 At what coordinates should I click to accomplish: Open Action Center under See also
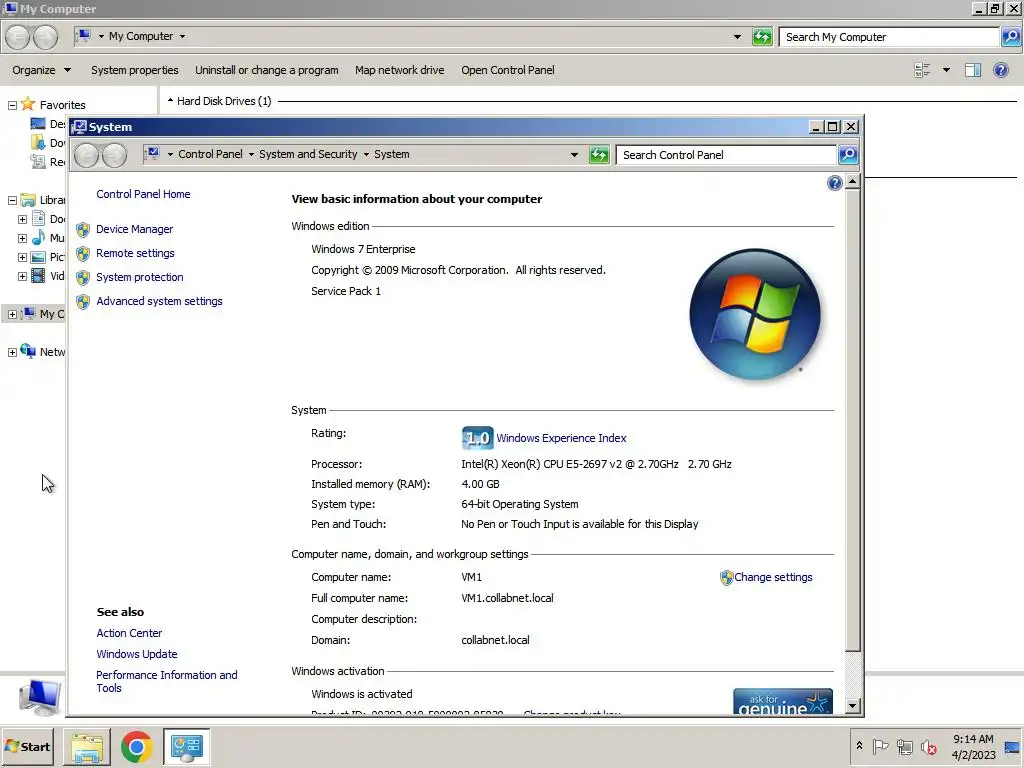point(129,633)
